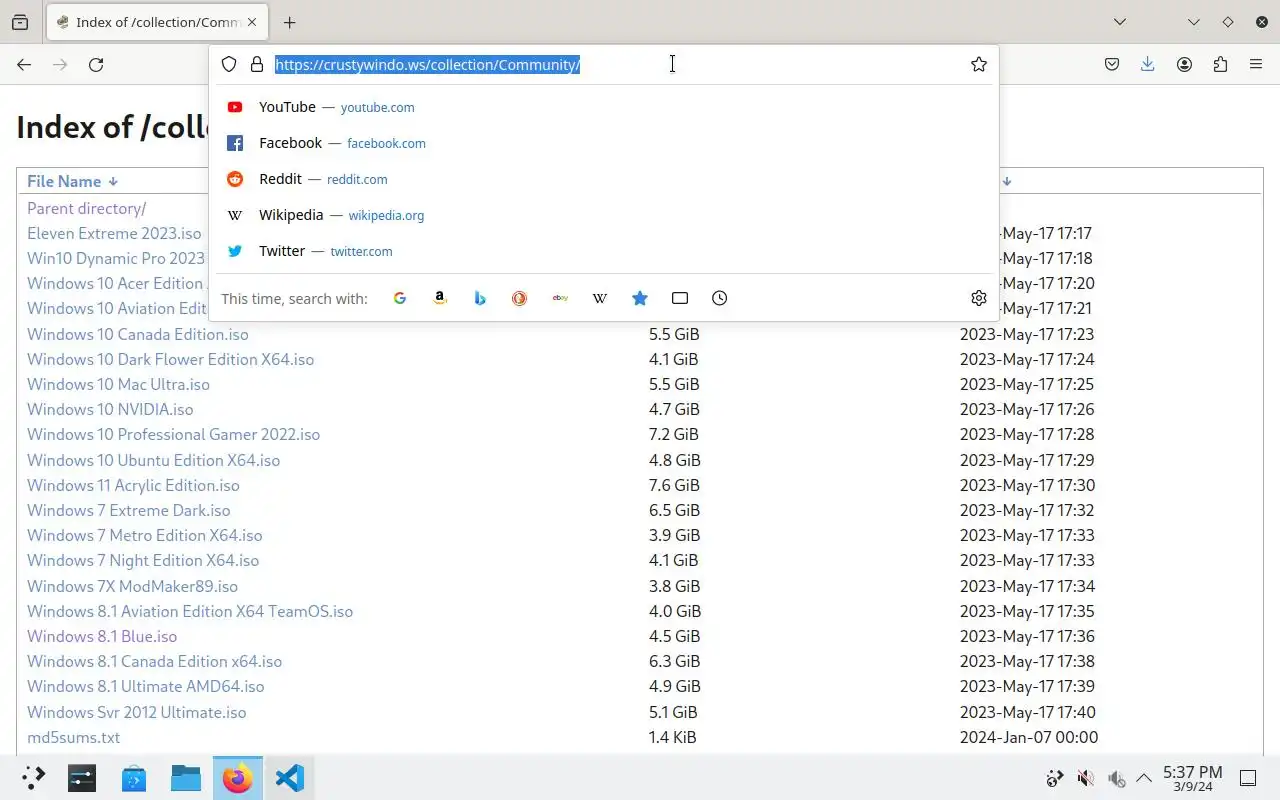Open Parent directory link
The width and height of the screenshot is (1280, 800).
pyautogui.click(x=86, y=208)
